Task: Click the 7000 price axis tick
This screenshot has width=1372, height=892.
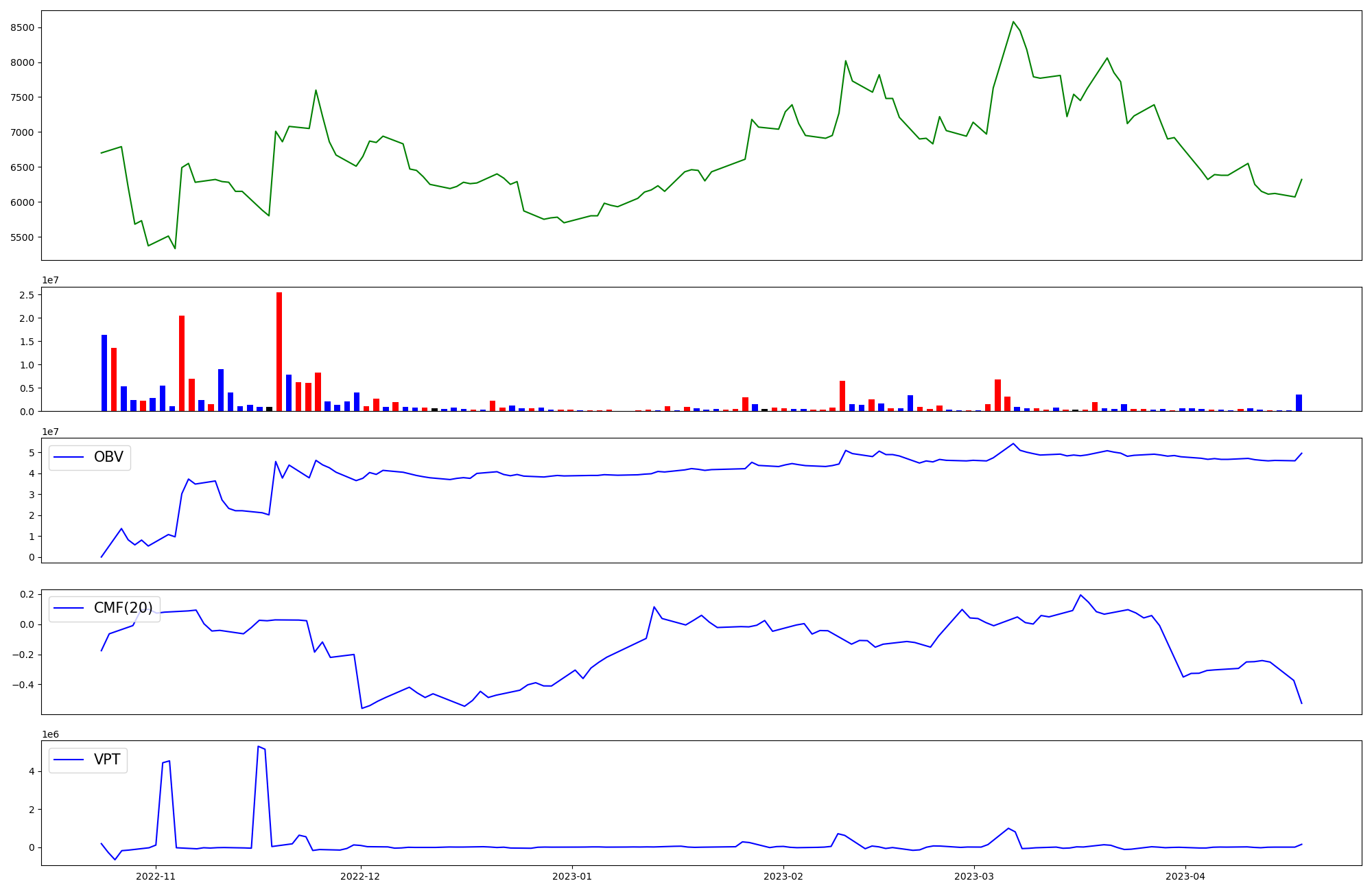Action: pos(23,132)
